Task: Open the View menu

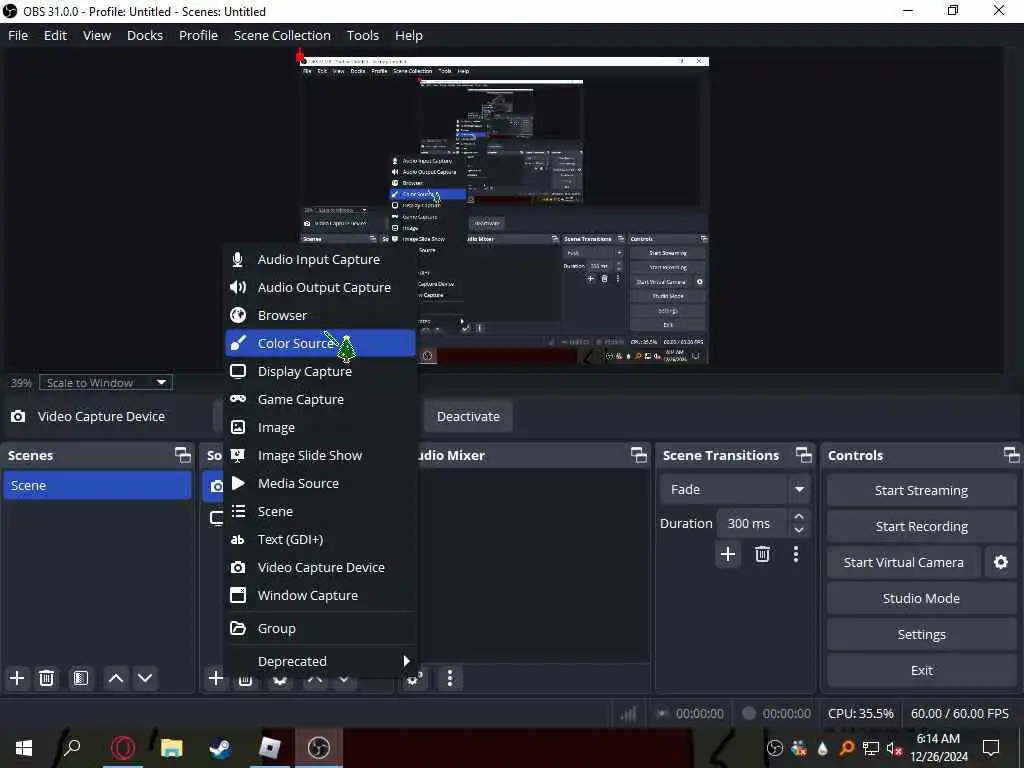Action: pyautogui.click(x=97, y=35)
